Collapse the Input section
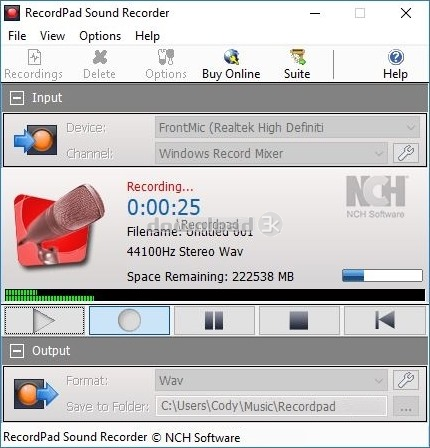 tap(17, 98)
